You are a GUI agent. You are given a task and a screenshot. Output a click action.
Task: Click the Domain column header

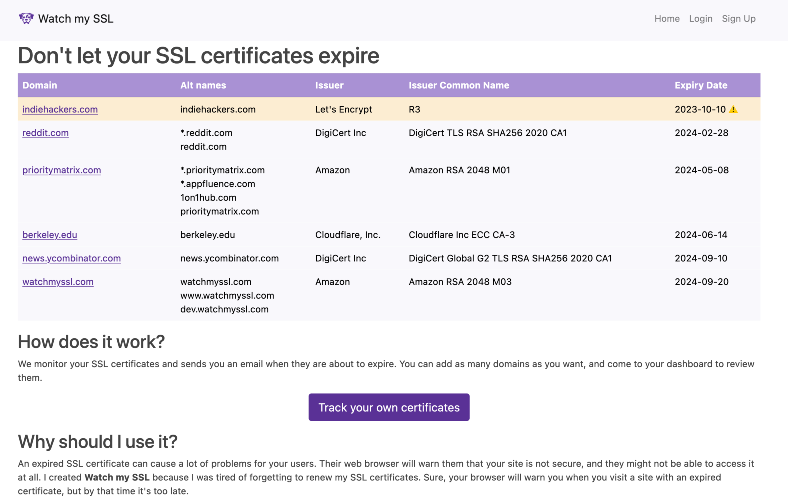point(40,85)
